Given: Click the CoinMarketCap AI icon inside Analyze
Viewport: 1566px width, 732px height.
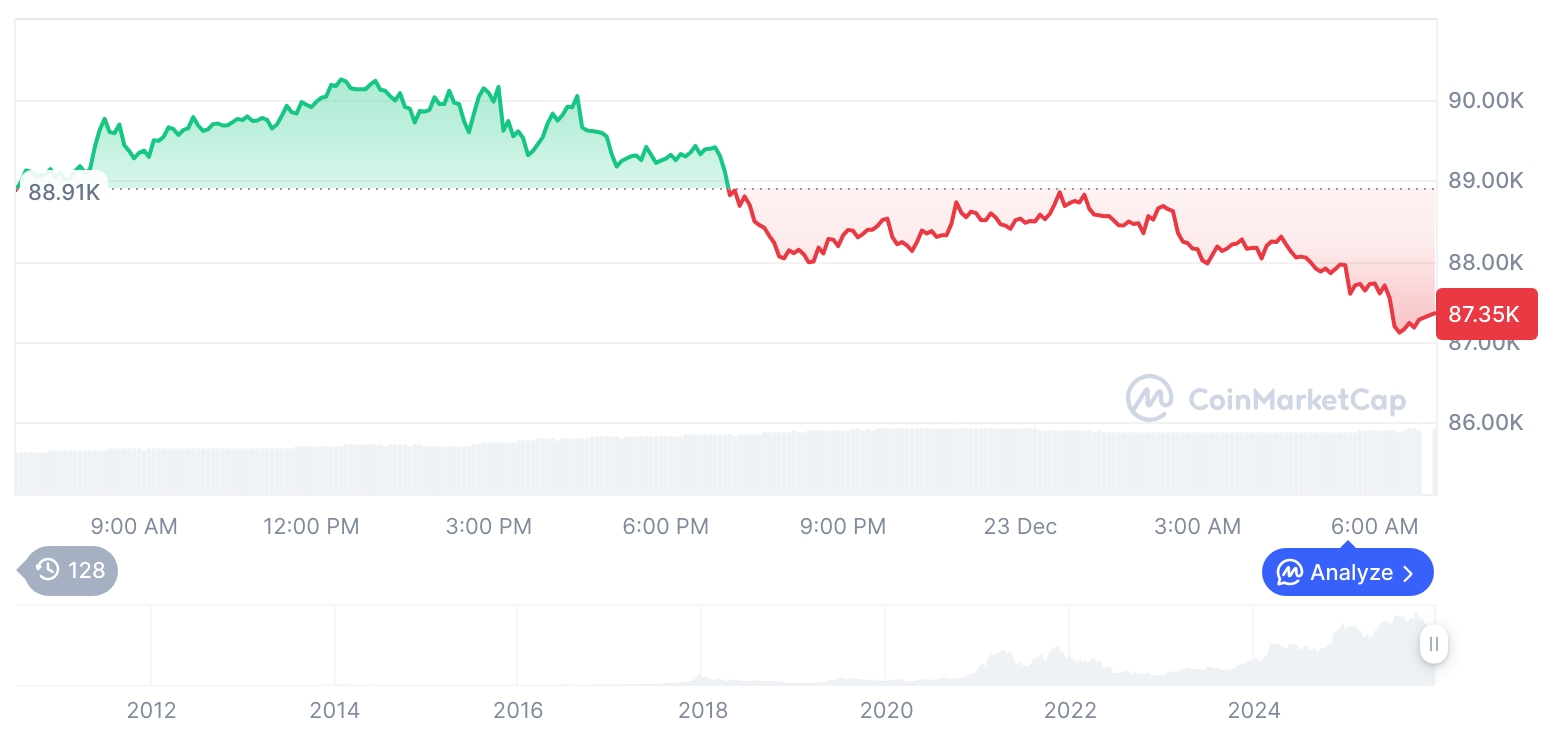Looking at the screenshot, I should coord(1290,573).
